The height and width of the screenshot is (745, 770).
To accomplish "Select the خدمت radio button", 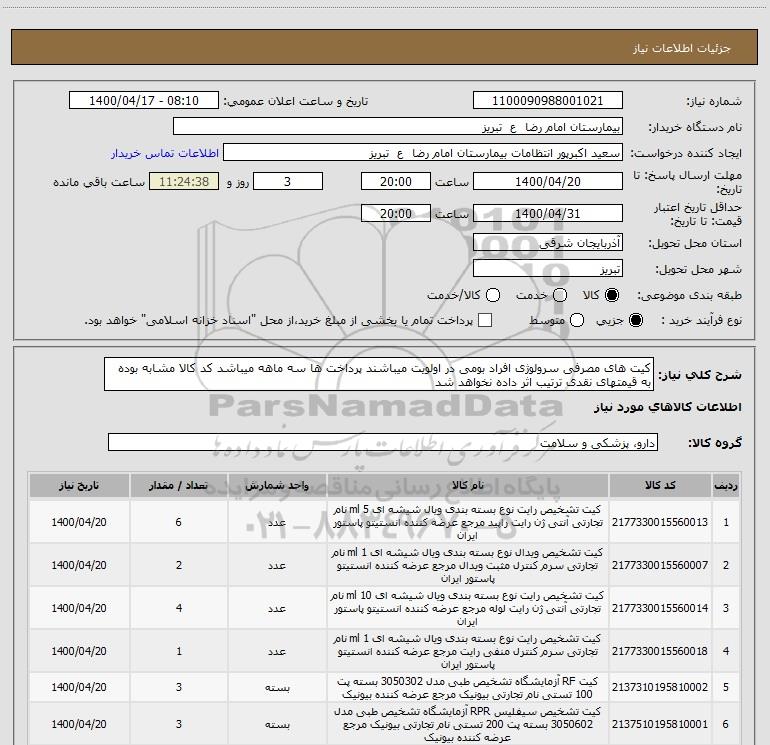I will coord(560,295).
